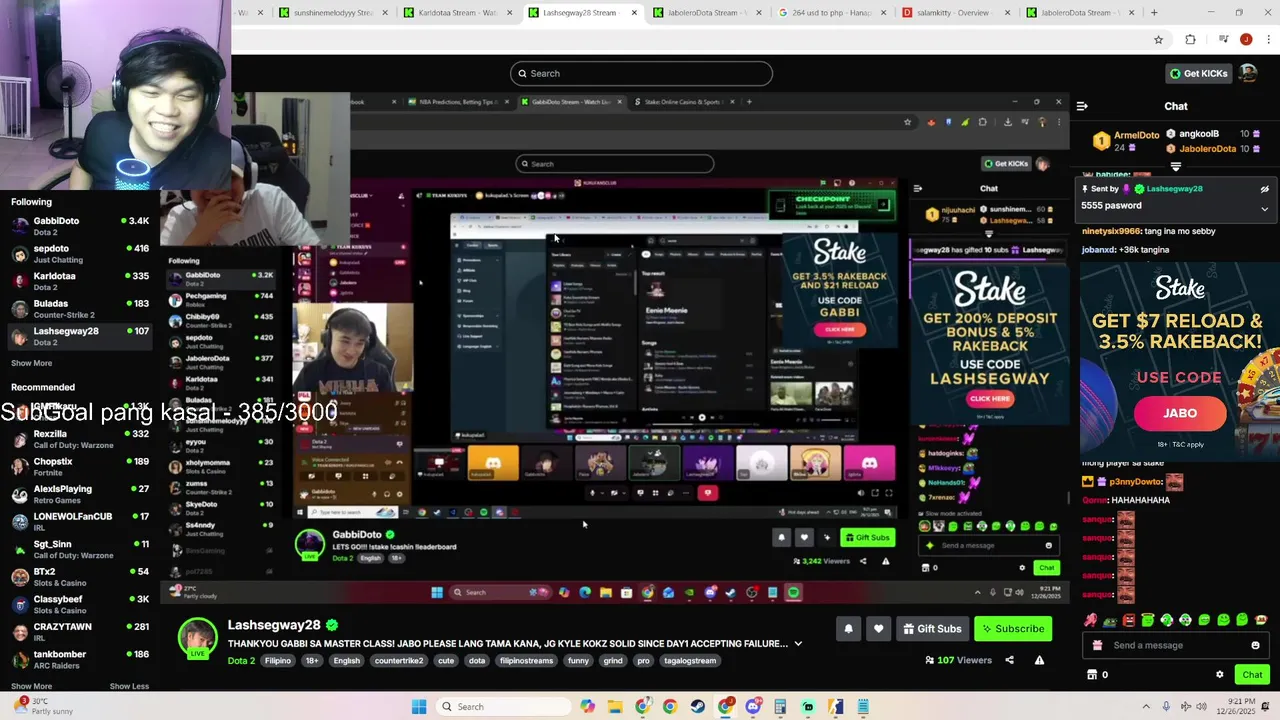This screenshot has height=720, width=1280.
Task: Click the green Subscribe button
Action: pyautogui.click(x=1013, y=629)
